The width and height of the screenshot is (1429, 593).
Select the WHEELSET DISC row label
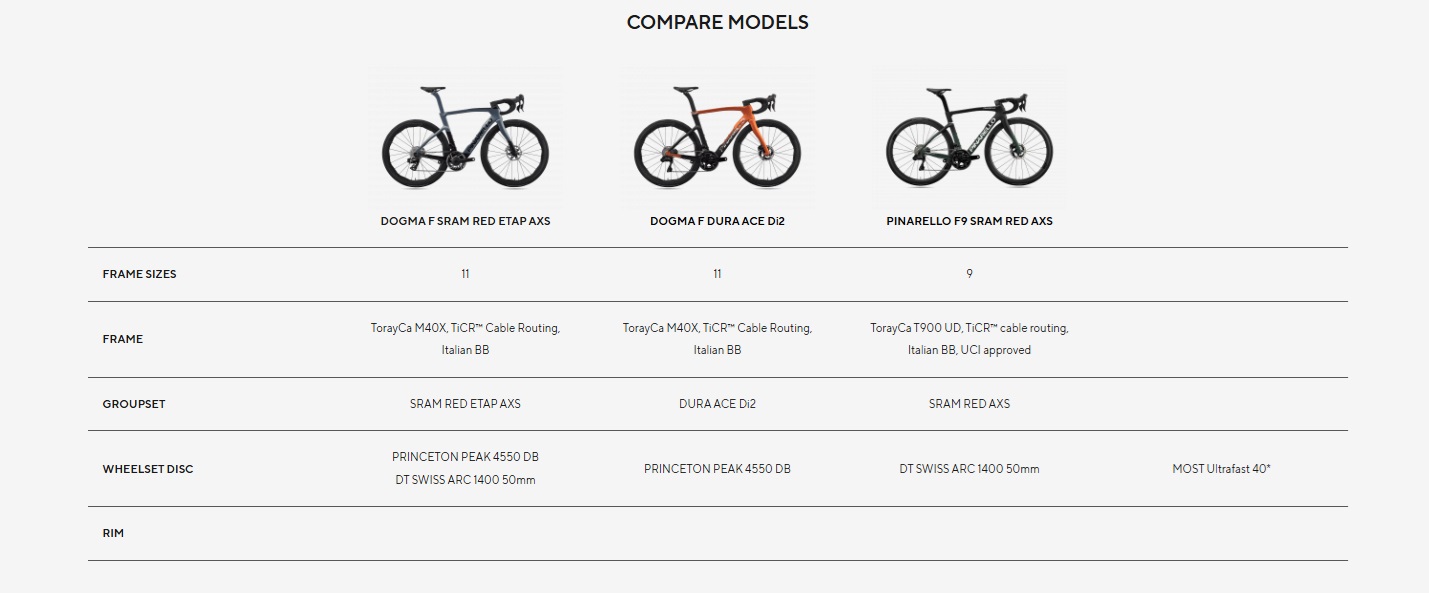(147, 469)
